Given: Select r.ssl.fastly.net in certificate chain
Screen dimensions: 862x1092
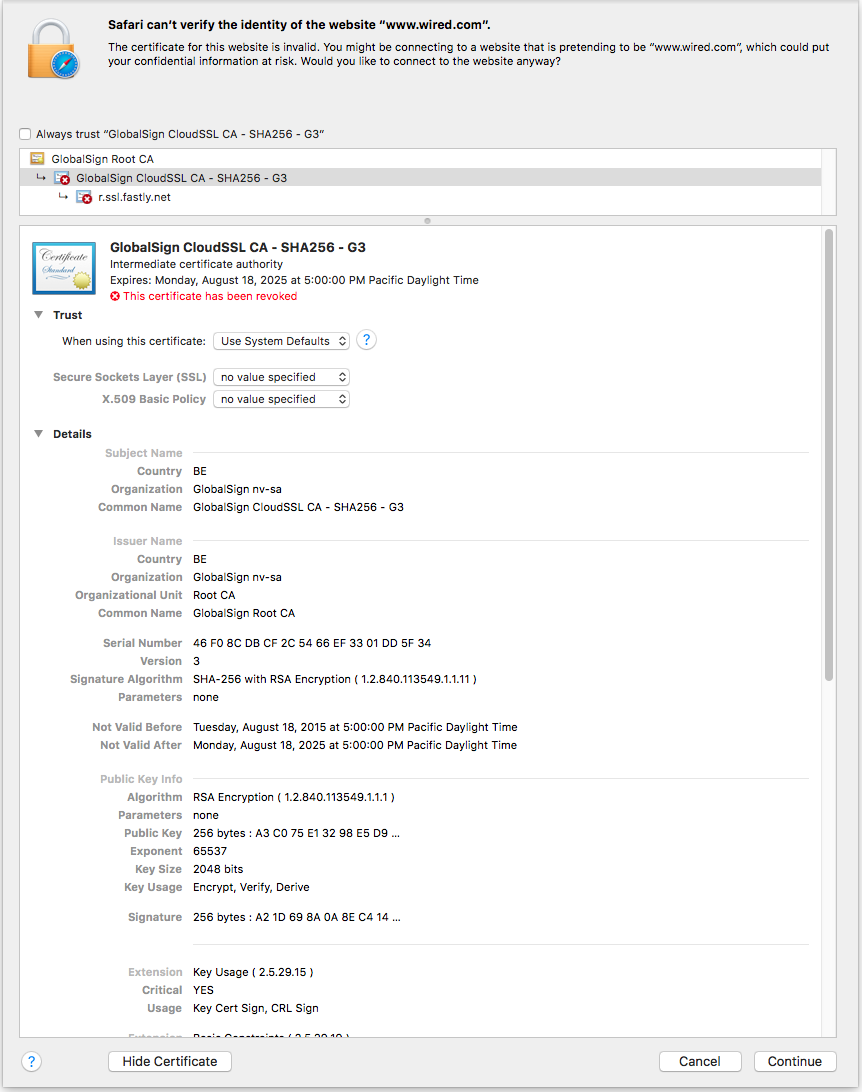Looking at the screenshot, I should pos(421,197).
